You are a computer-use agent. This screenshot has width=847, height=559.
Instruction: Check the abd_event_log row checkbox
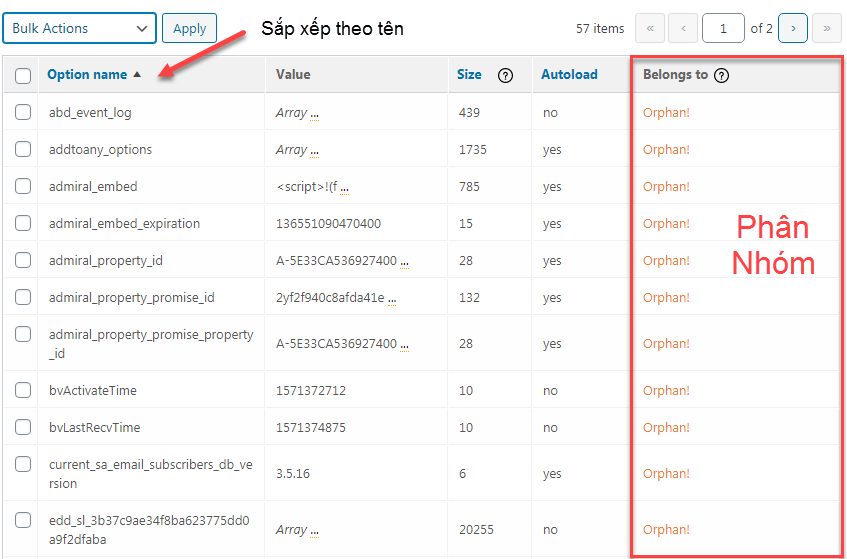23,112
